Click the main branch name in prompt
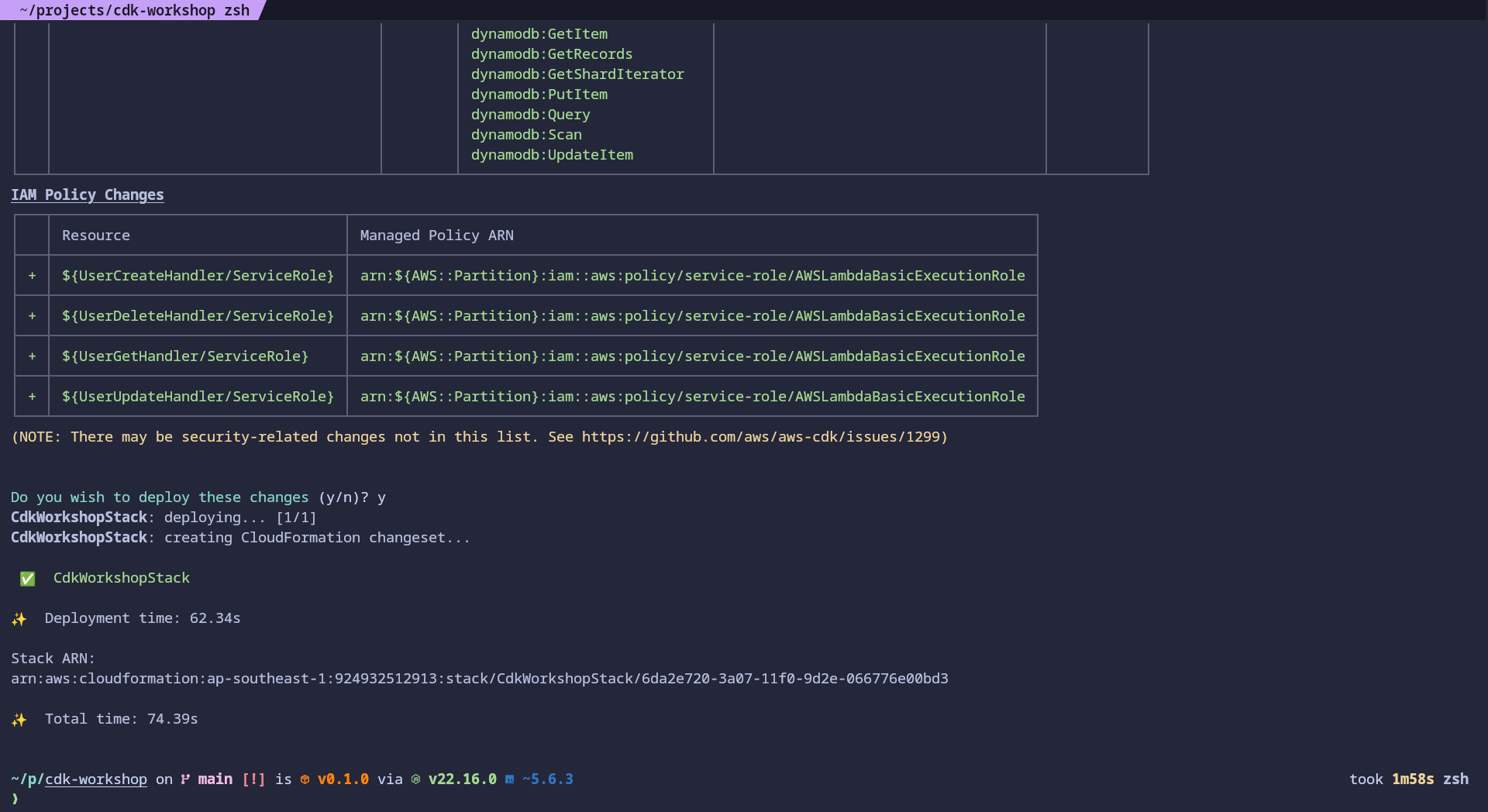This screenshot has height=812, width=1488. [x=215, y=779]
